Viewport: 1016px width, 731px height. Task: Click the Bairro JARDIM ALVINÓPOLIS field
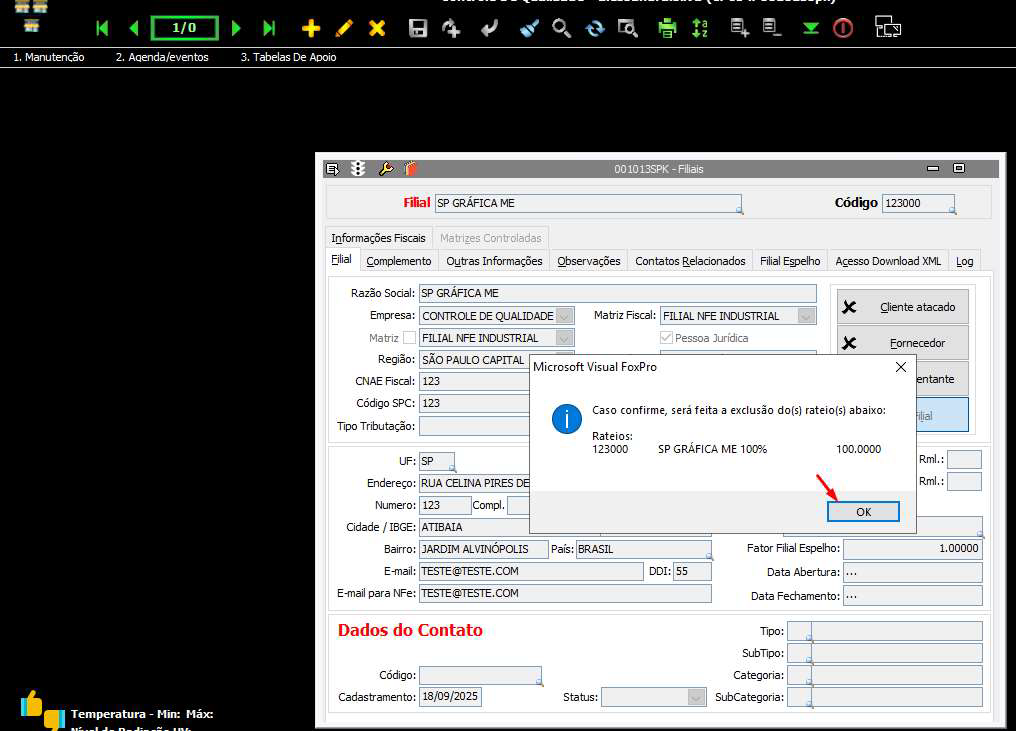483,549
